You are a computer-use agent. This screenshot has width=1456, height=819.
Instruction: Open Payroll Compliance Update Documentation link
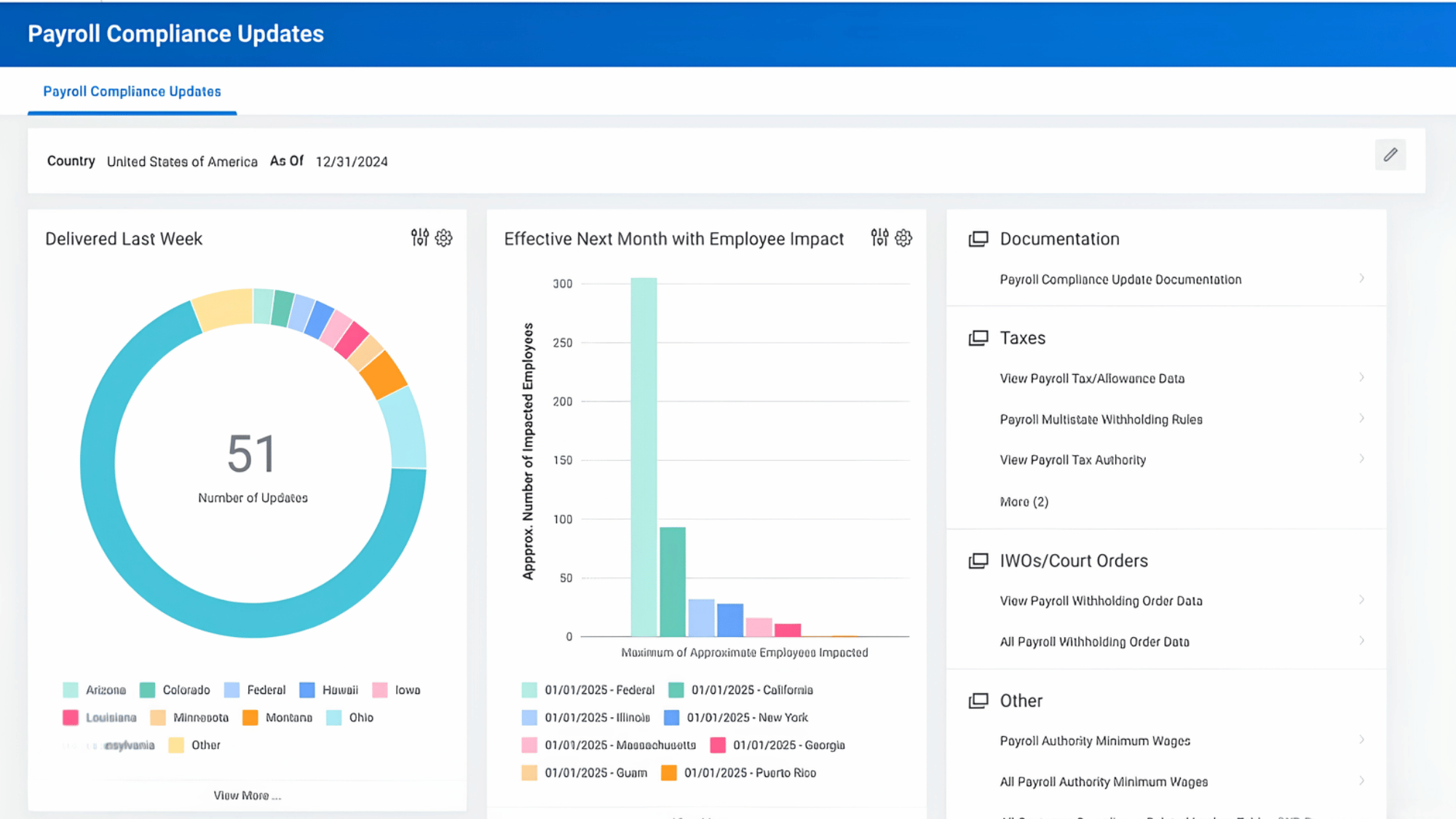(1120, 280)
